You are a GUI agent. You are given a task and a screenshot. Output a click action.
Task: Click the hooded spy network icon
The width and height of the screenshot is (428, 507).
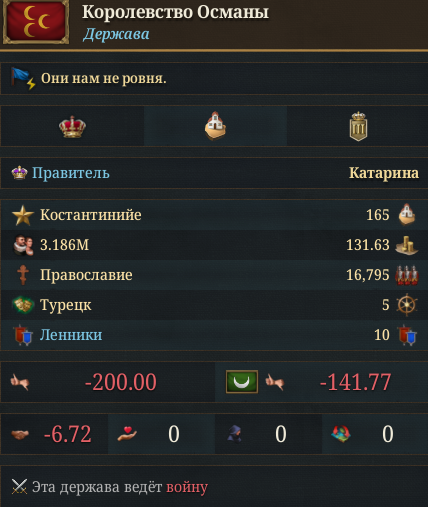234,434
